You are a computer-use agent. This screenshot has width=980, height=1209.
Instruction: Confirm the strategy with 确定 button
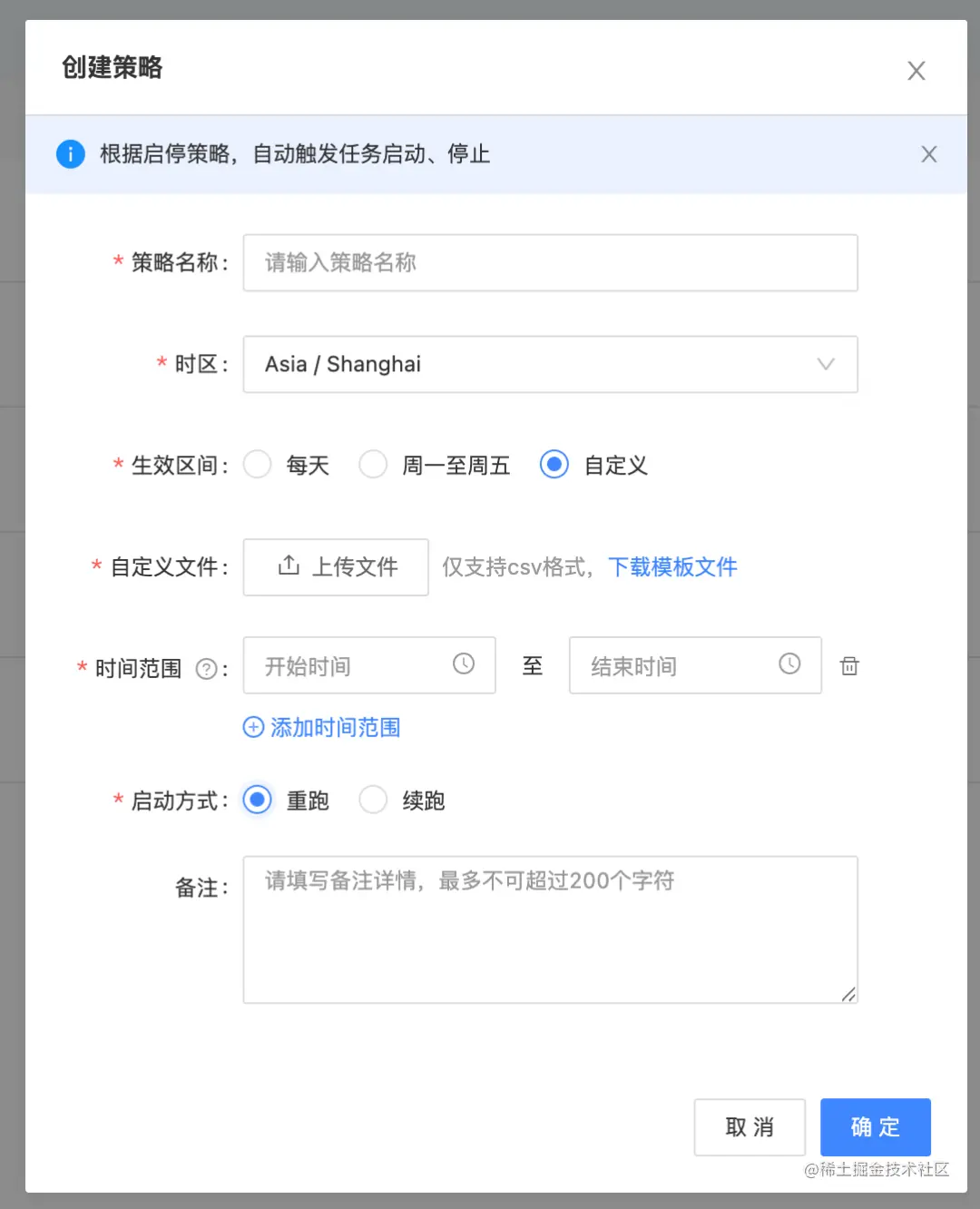click(x=875, y=1127)
